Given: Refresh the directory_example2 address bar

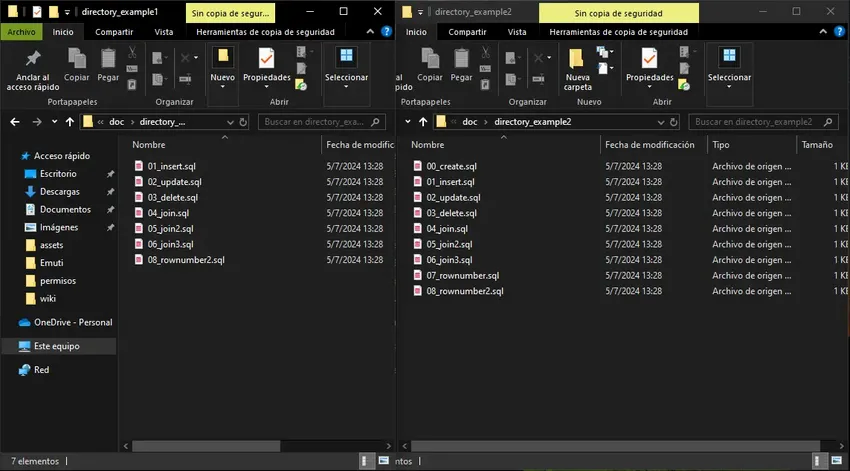Looking at the screenshot, I should pyautogui.click(x=676, y=122).
